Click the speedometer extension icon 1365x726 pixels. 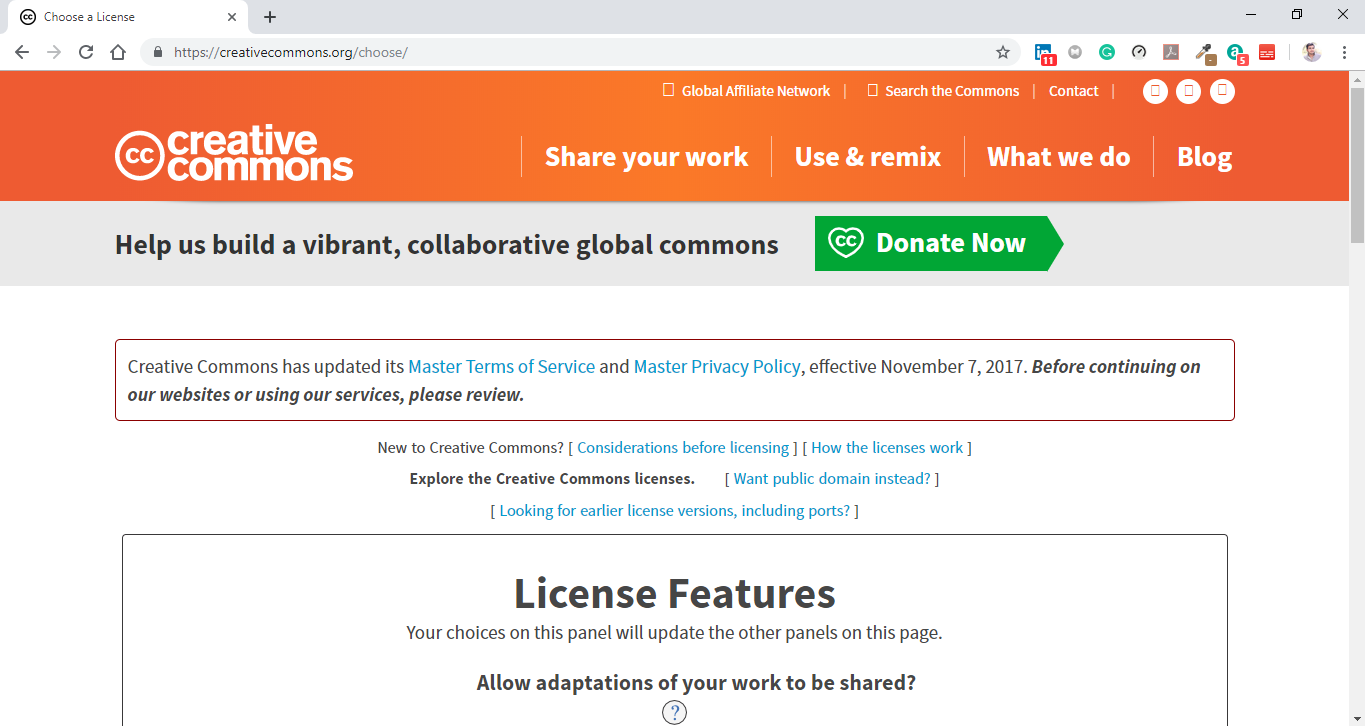[1139, 52]
